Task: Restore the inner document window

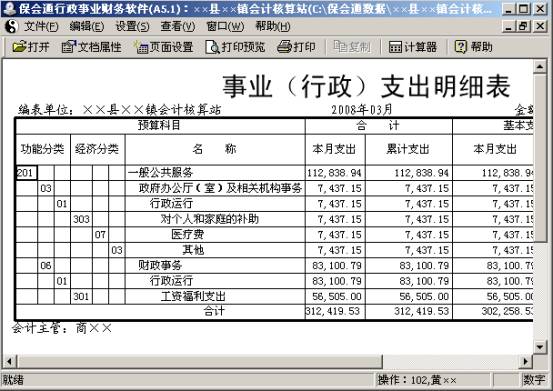Action: pos(524,26)
